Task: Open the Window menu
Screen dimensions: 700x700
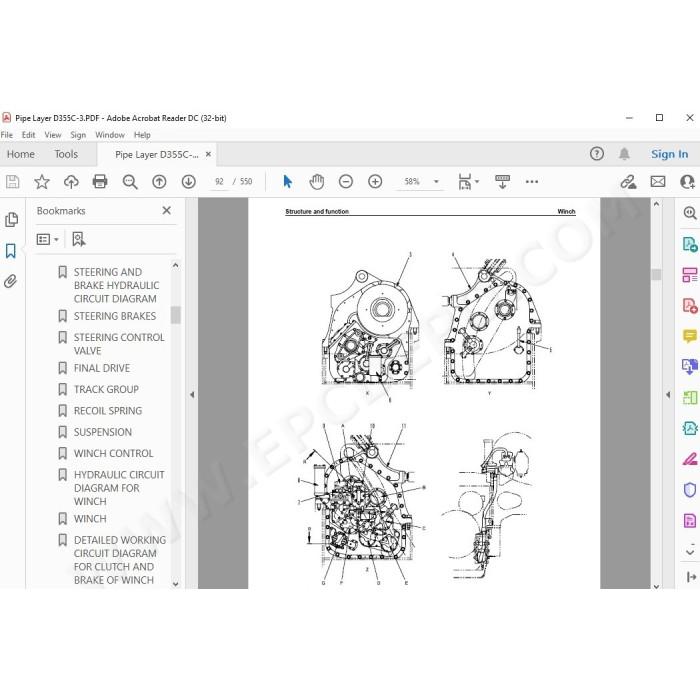Action: tap(110, 135)
